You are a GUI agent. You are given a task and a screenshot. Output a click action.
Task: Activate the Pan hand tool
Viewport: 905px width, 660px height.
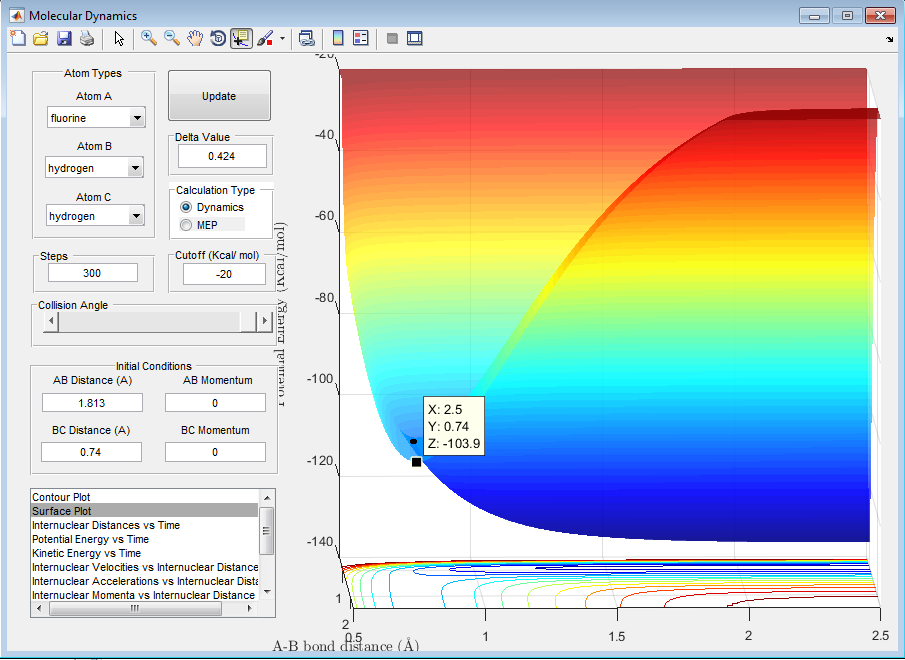195,38
